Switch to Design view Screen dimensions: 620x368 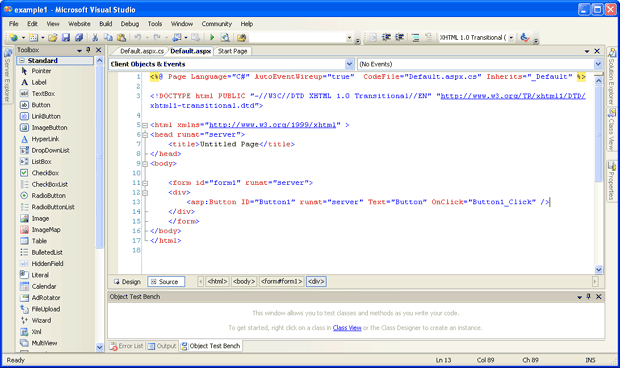127,282
